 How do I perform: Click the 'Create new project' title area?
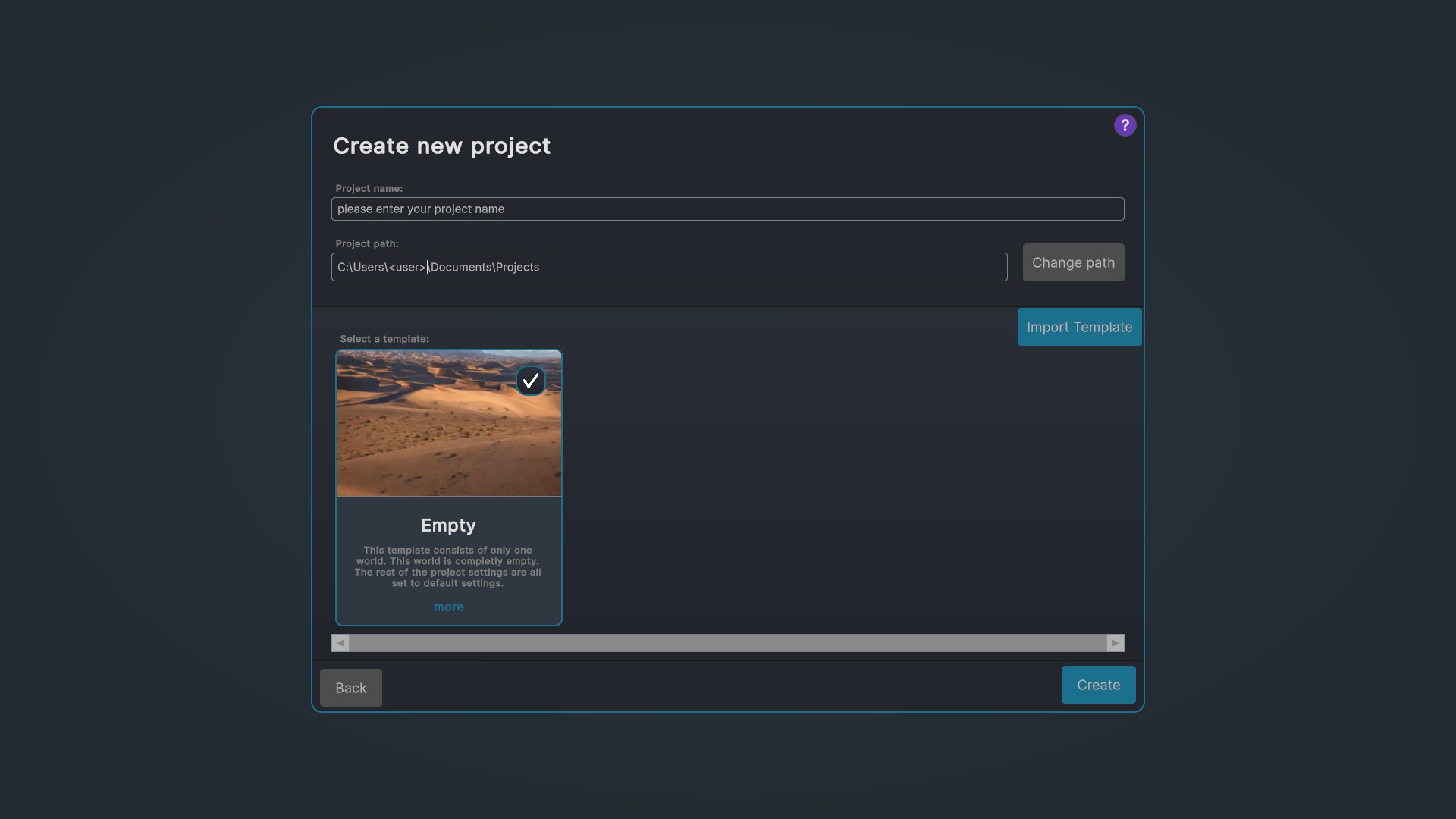[441, 146]
